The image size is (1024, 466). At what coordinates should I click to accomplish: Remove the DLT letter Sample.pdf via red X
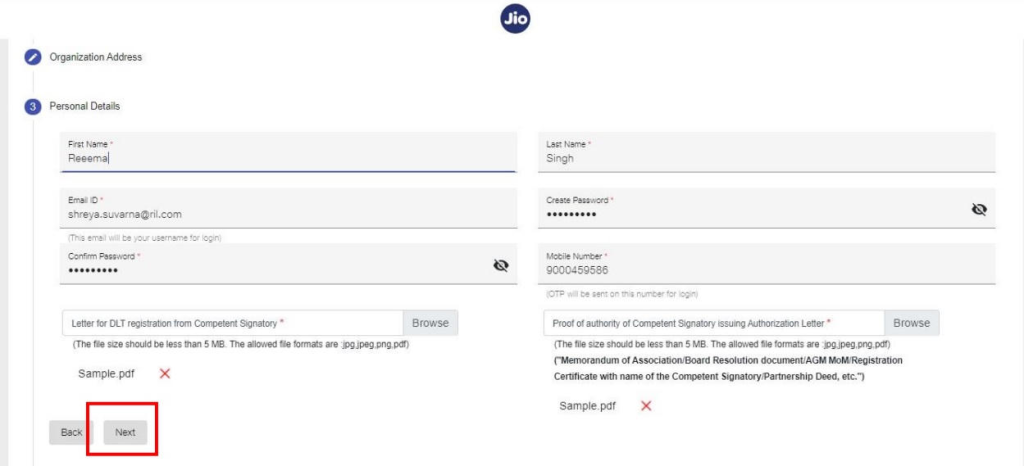165,373
